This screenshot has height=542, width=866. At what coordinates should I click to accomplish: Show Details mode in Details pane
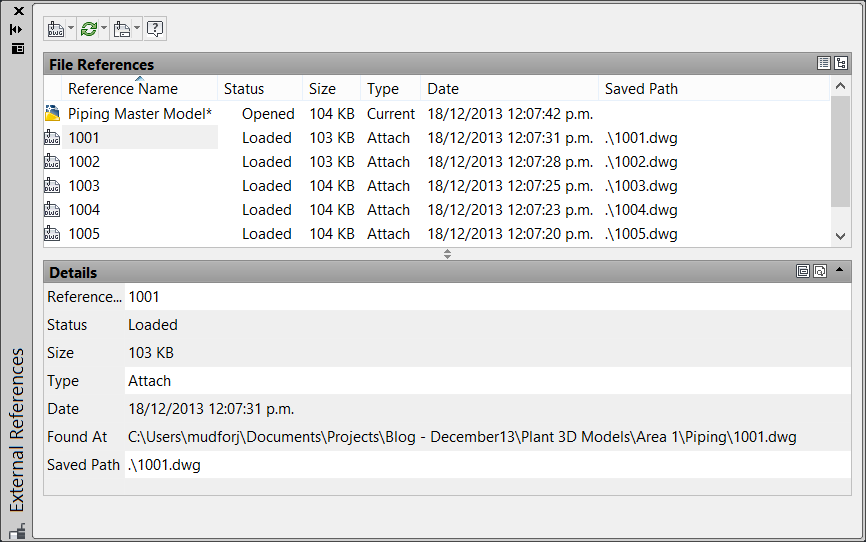tap(802, 271)
